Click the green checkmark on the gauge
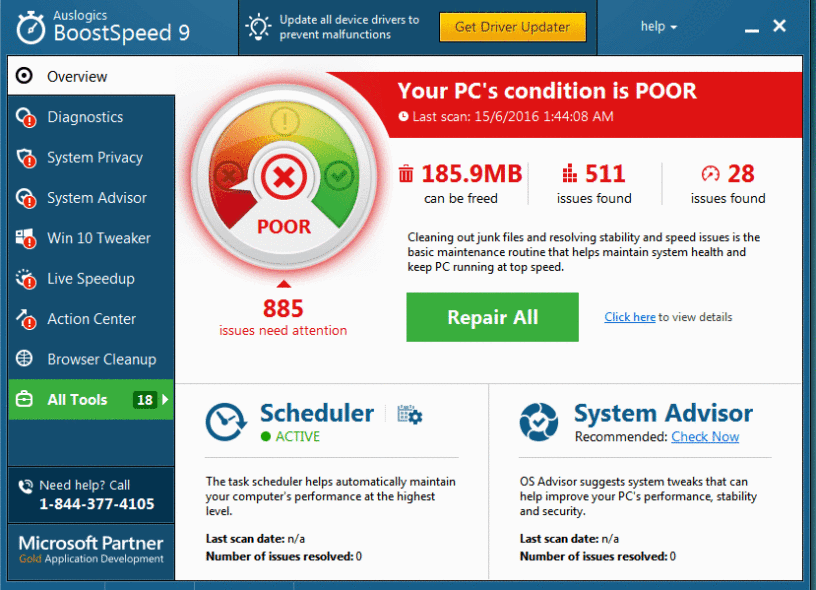816x590 pixels. (x=339, y=176)
